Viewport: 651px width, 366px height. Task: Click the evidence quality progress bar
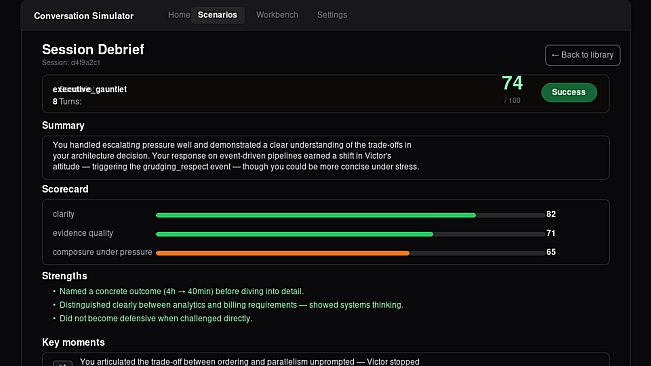click(x=350, y=234)
